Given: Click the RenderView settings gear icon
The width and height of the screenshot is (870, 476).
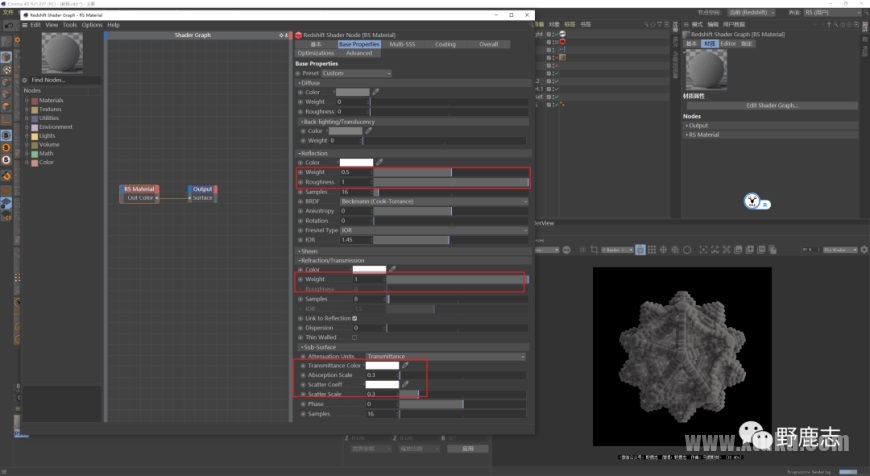Looking at the screenshot, I should pos(864,250).
